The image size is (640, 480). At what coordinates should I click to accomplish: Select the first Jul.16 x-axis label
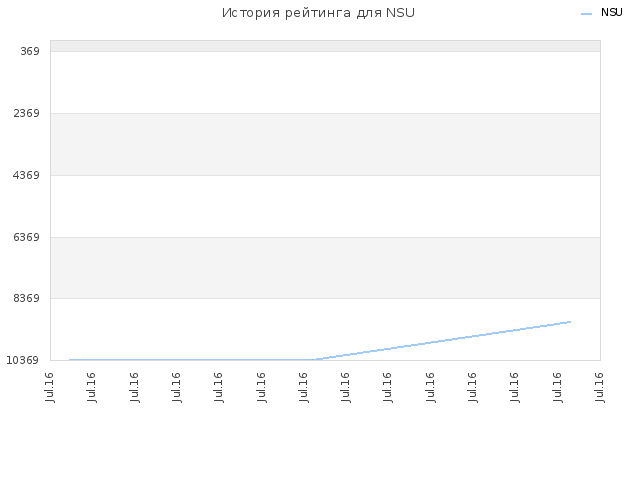click(50, 387)
